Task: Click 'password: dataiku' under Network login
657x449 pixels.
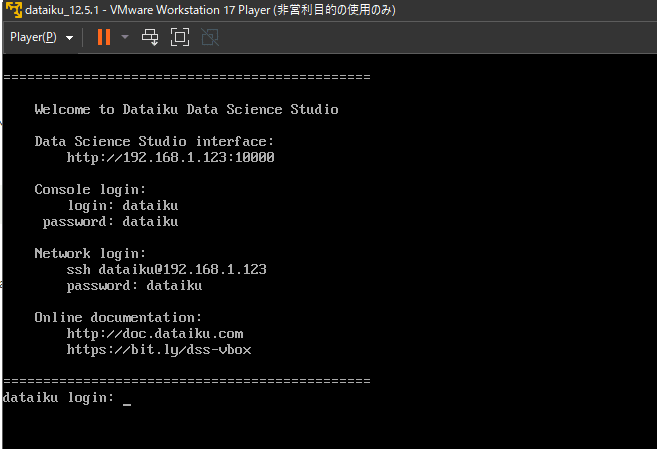Action: pyautogui.click(x=135, y=286)
